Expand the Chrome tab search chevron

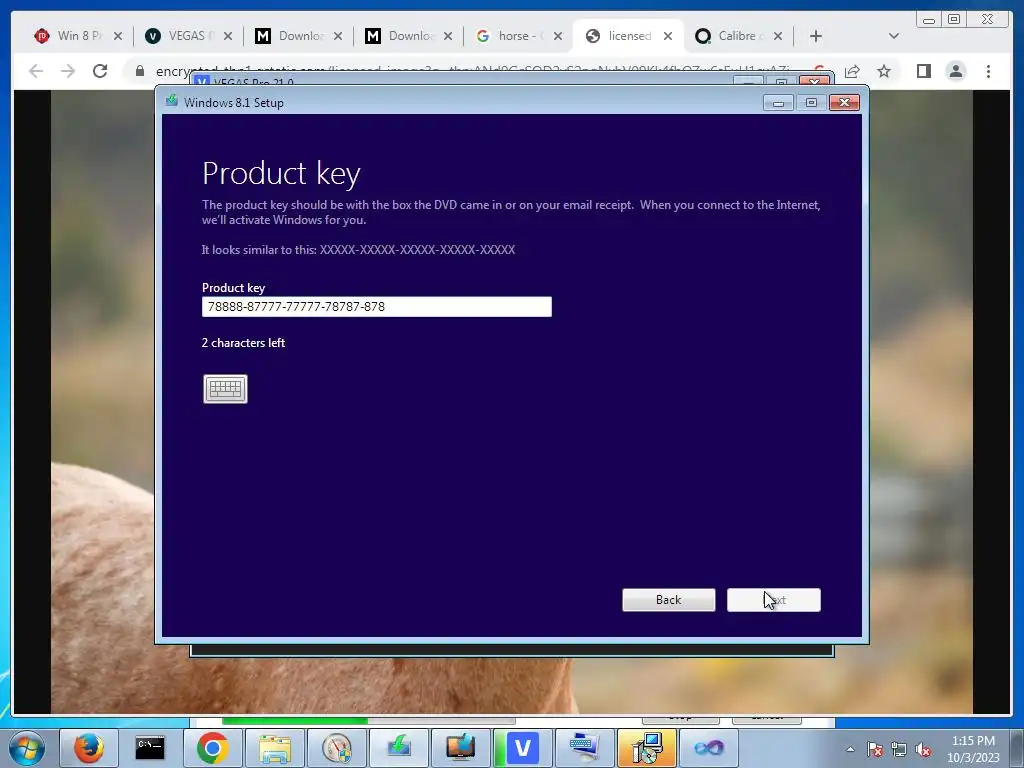point(894,37)
